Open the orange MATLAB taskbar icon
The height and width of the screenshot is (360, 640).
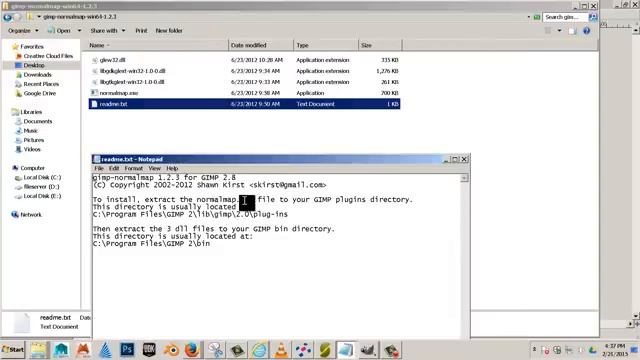83,350
